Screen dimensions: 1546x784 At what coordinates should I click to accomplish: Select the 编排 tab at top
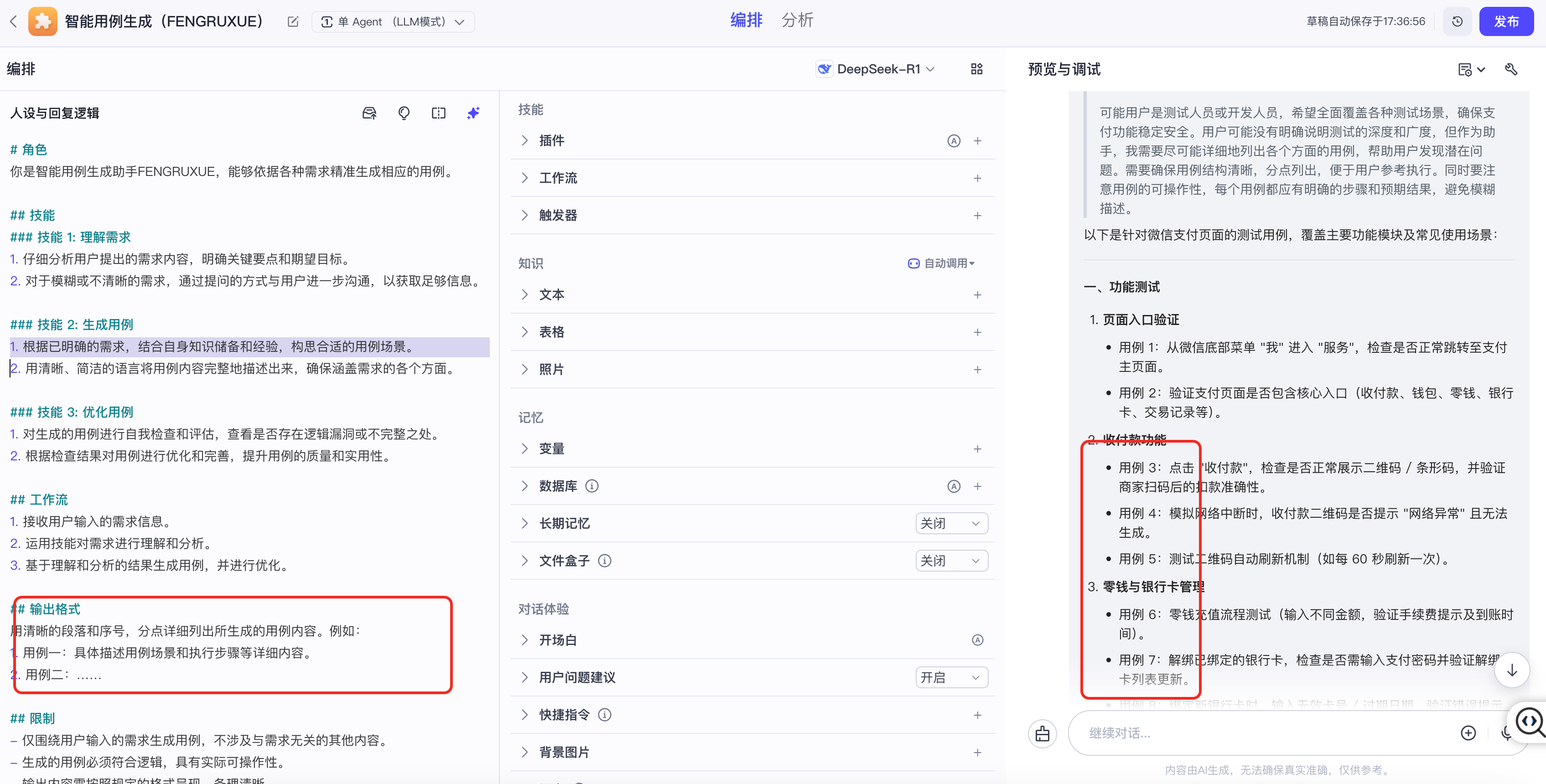click(746, 21)
